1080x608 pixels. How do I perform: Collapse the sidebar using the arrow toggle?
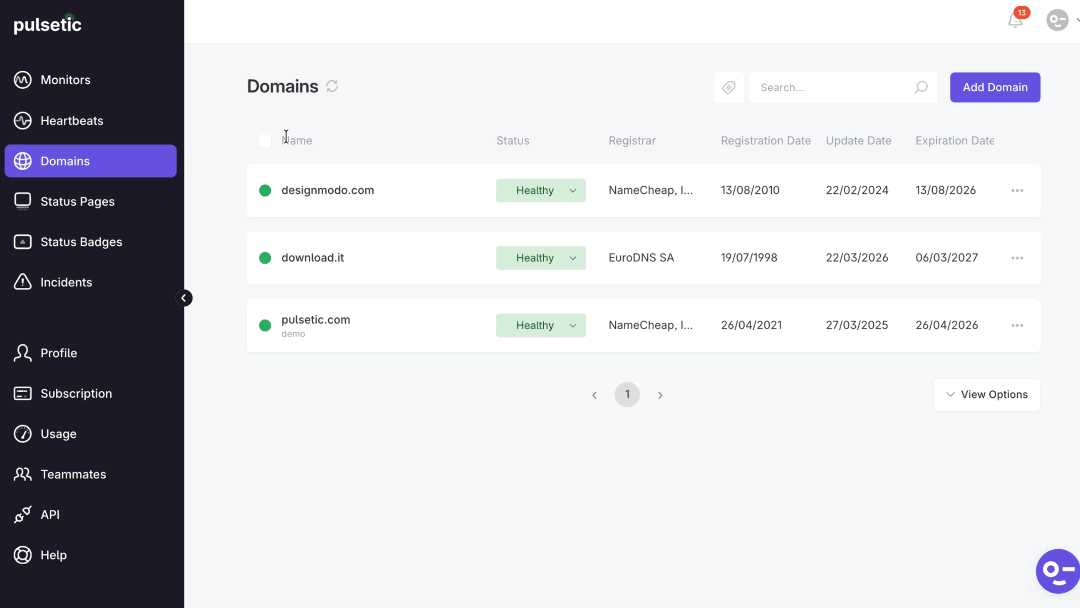click(184, 297)
